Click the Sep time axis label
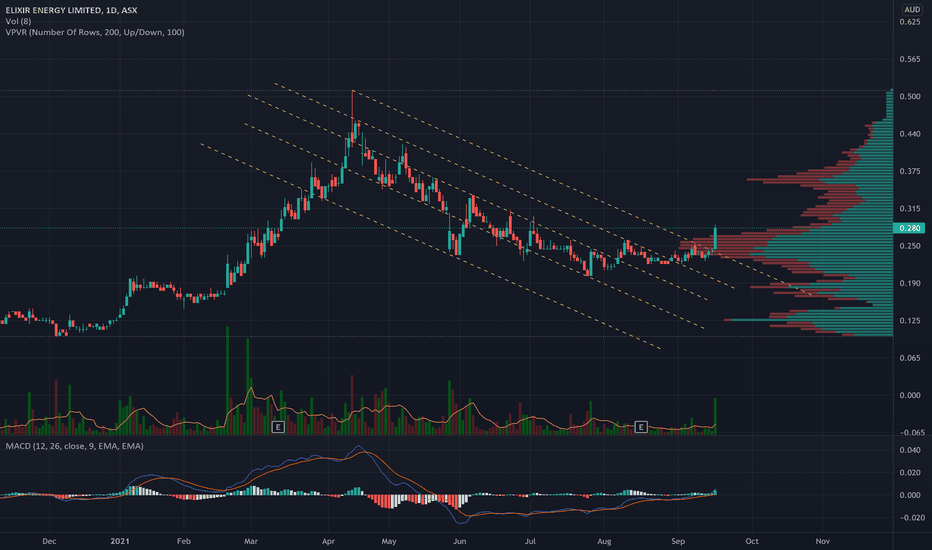Viewport: 932px width, 550px height. (678, 541)
